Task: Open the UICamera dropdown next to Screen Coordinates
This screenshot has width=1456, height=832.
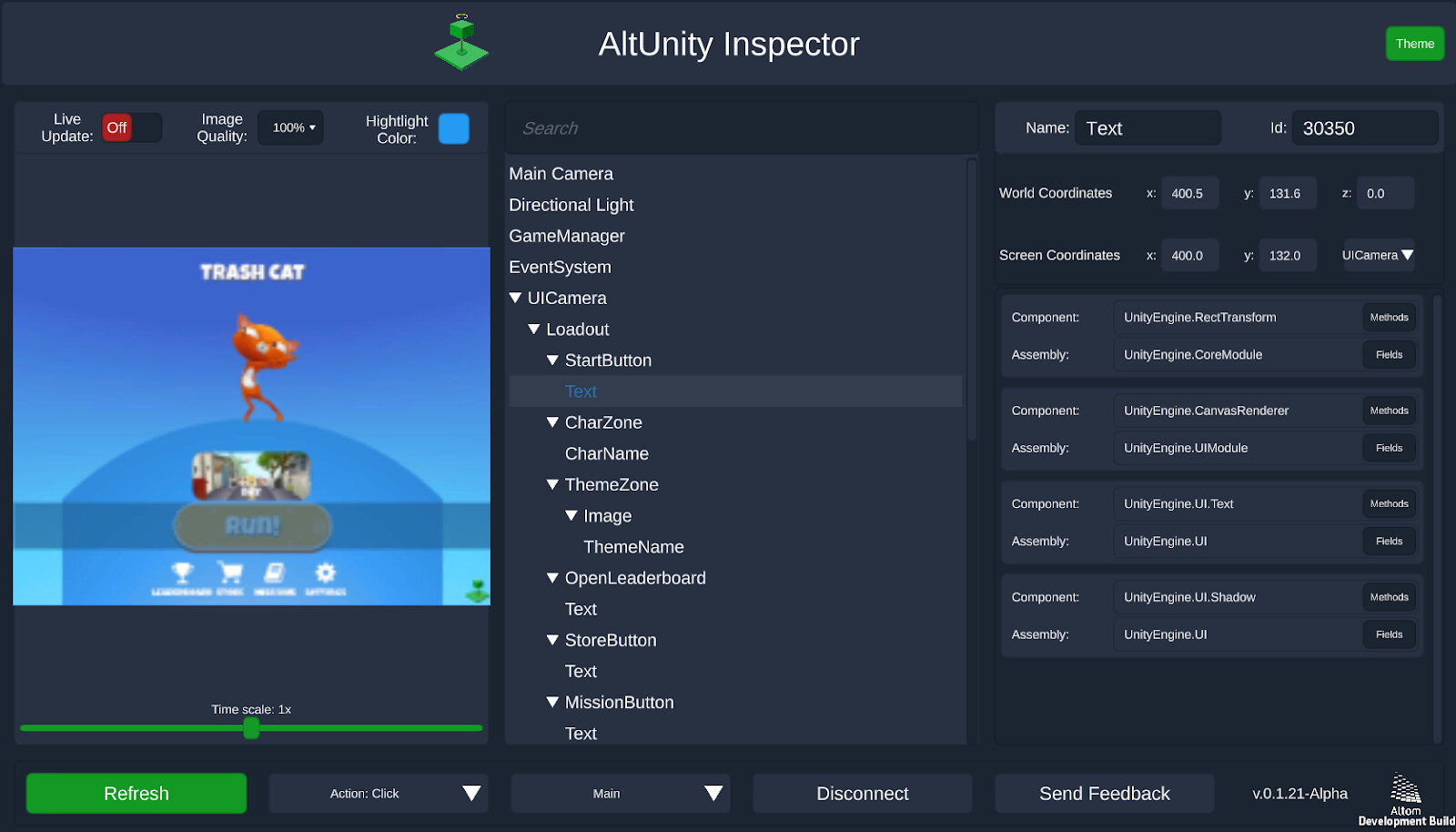Action: click(x=1377, y=255)
